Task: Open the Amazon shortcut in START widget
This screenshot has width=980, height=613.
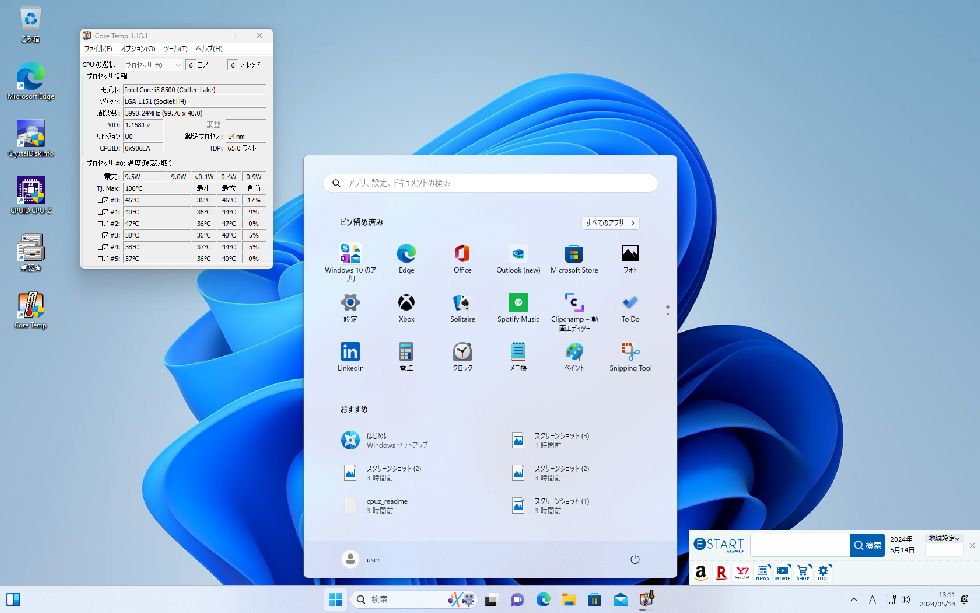Action: [x=700, y=572]
